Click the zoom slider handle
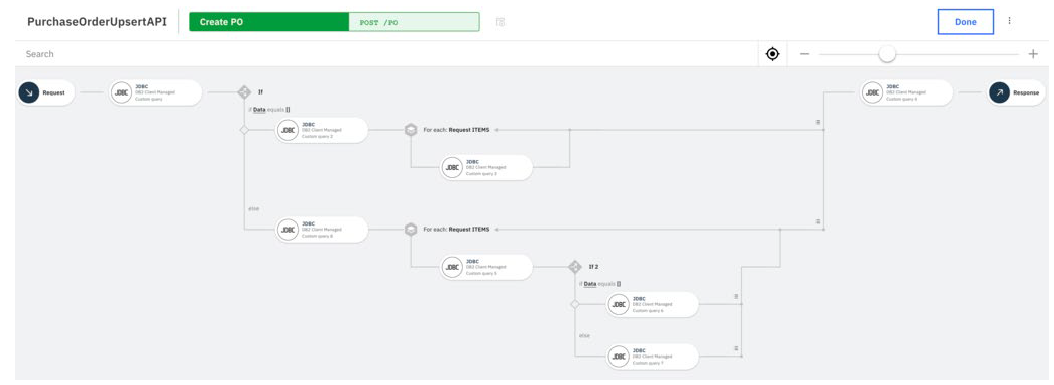The image size is (1054, 385). coord(887,54)
